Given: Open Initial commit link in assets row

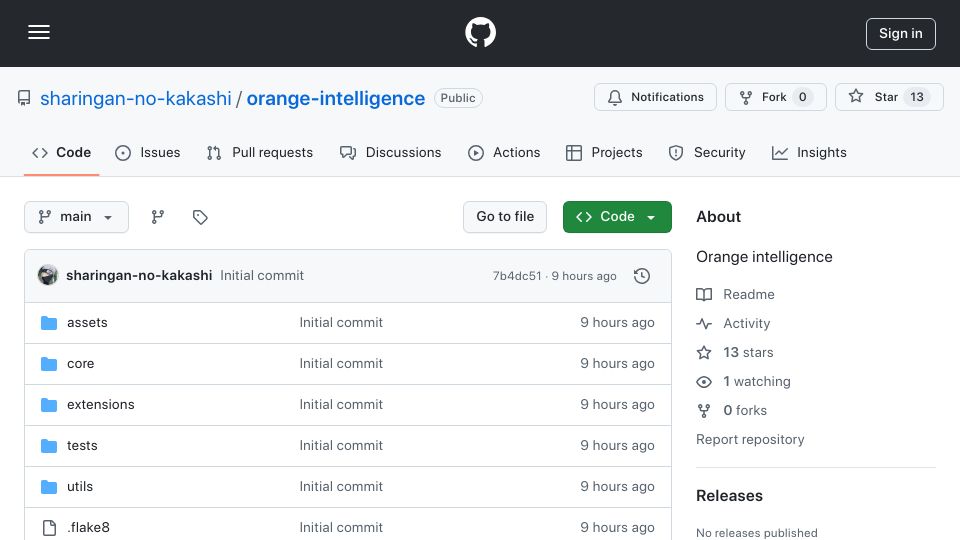Looking at the screenshot, I should pyautogui.click(x=341, y=323).
